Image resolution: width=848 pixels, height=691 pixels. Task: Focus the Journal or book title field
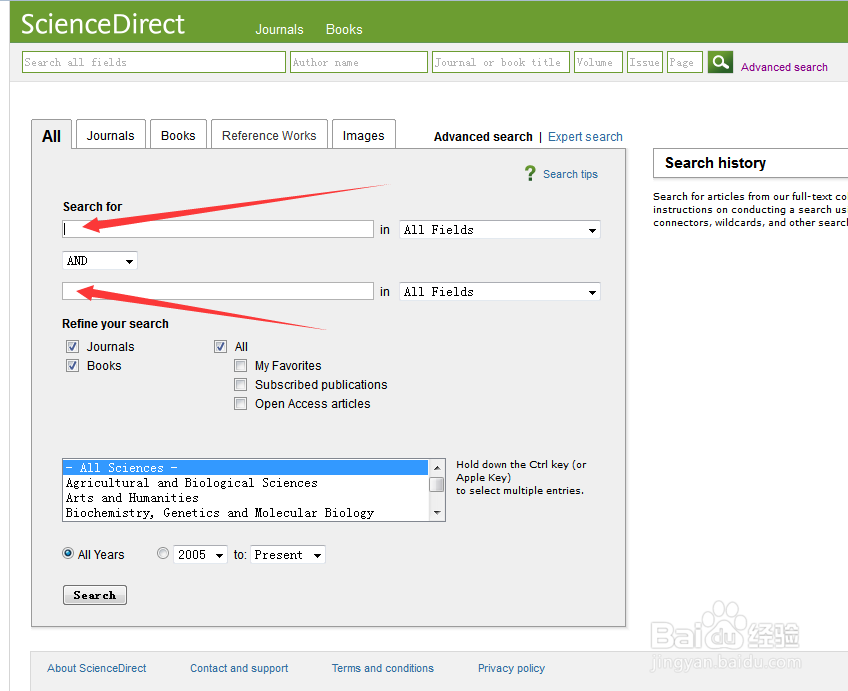coord(501,62)
